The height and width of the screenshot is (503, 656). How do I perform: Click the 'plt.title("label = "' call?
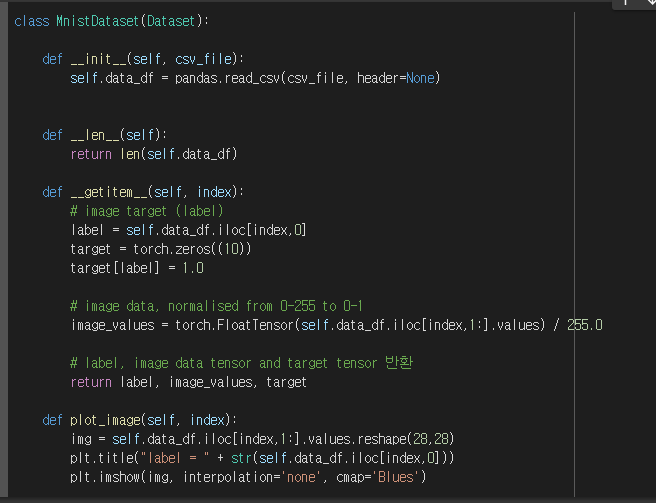tap(140, 458)
